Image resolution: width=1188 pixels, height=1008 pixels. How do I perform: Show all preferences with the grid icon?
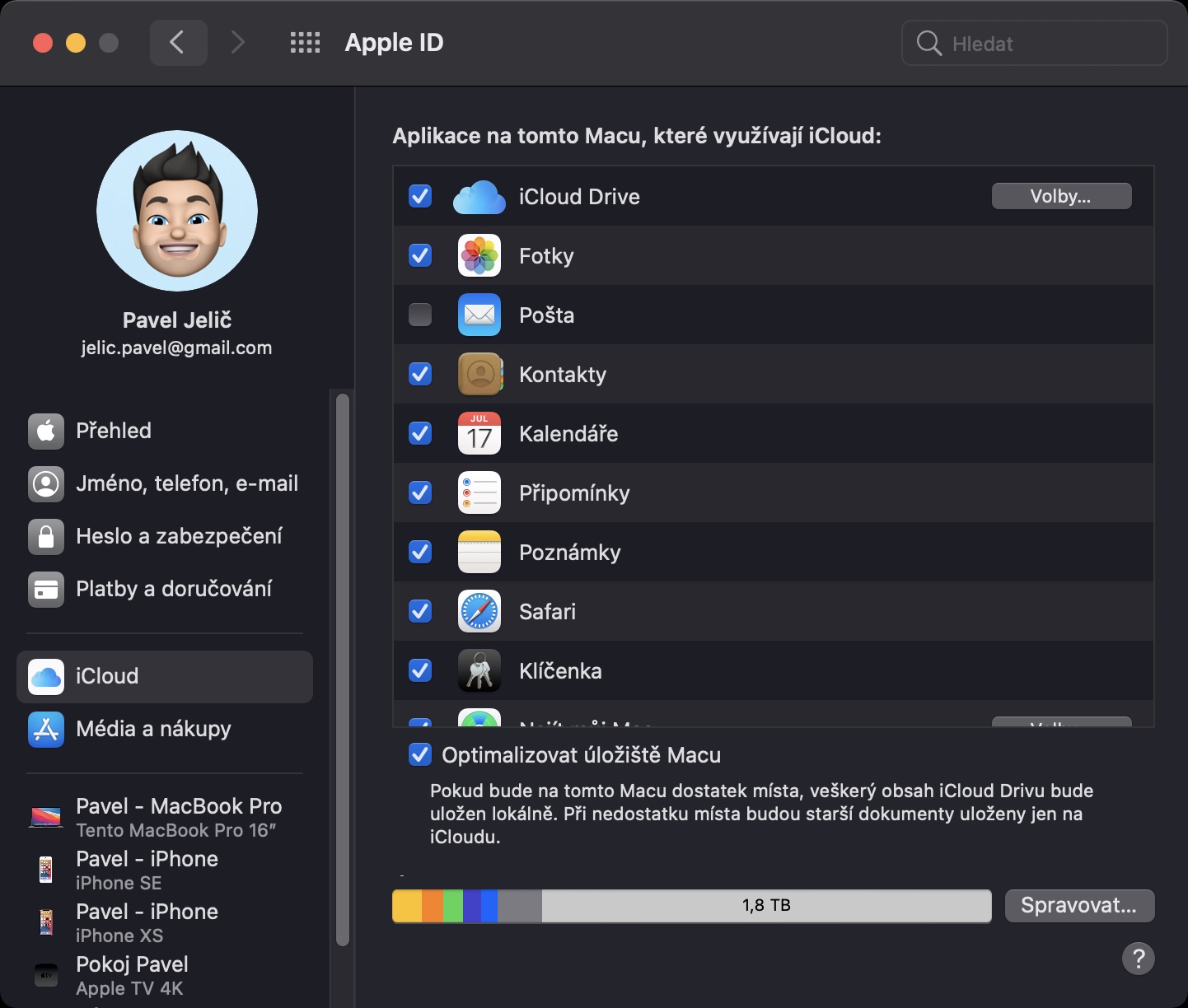[305, 43]
